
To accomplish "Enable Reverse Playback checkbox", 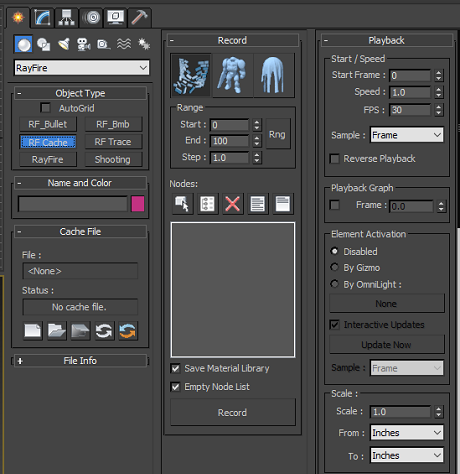I will click(334, 159).
